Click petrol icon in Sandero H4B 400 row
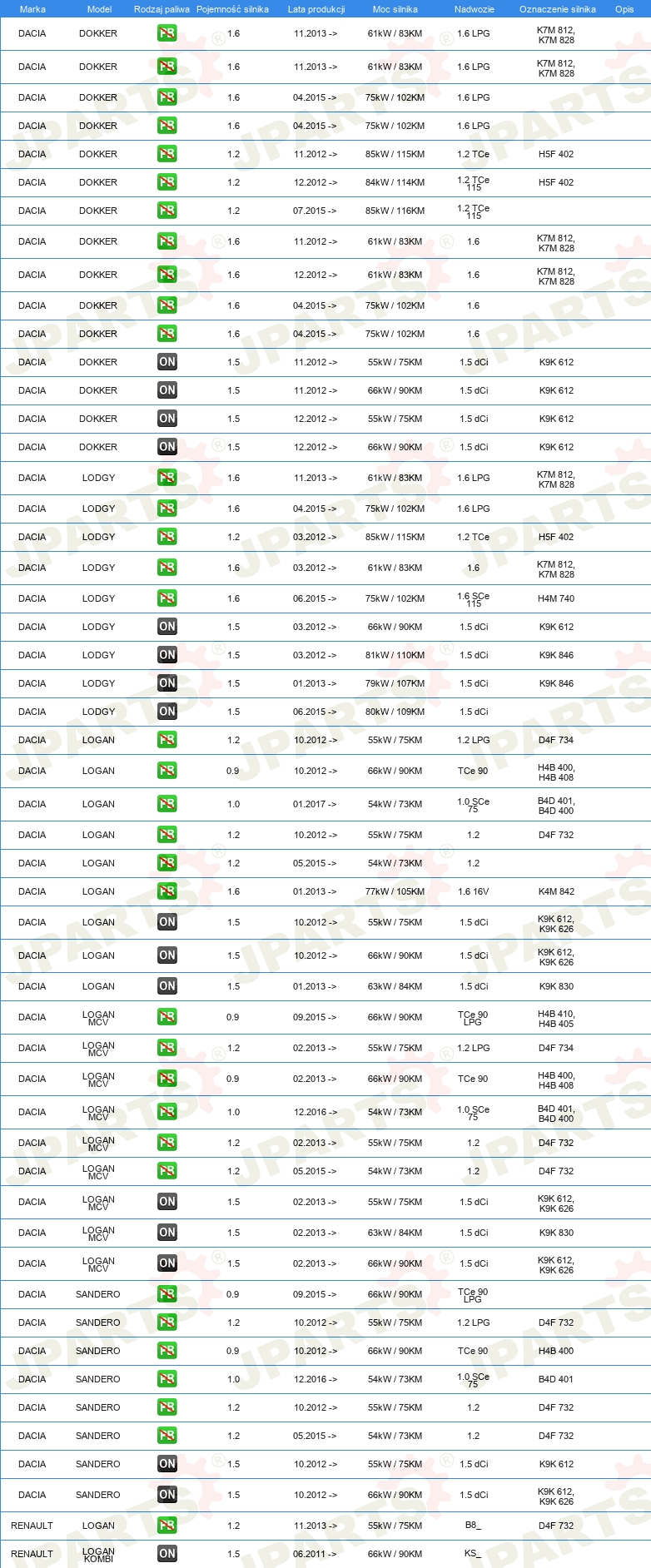Viewport: 651px width, 1568px height. tap(167, 1351)
